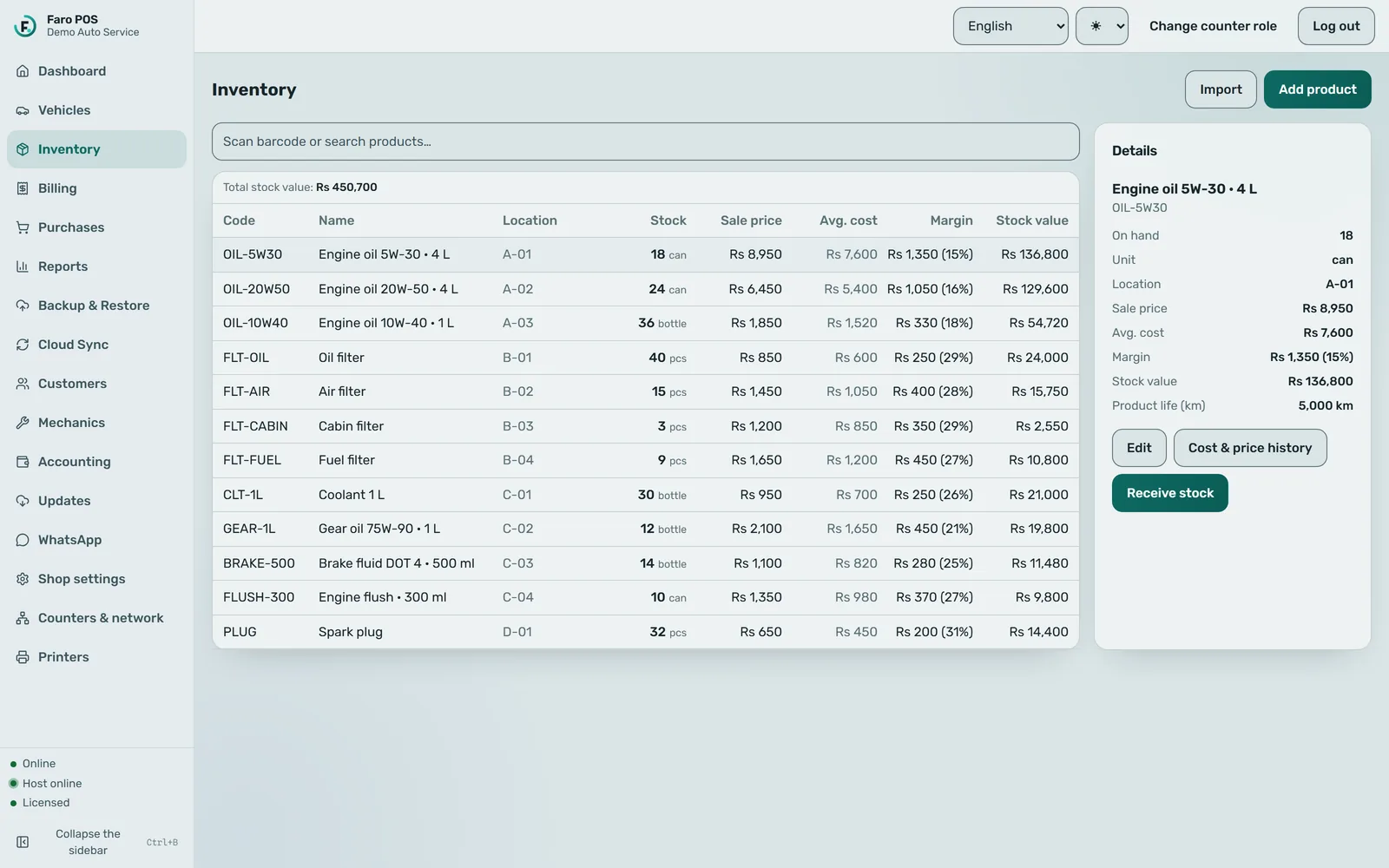Open Printers via the printer icon

tap(23, 657)
